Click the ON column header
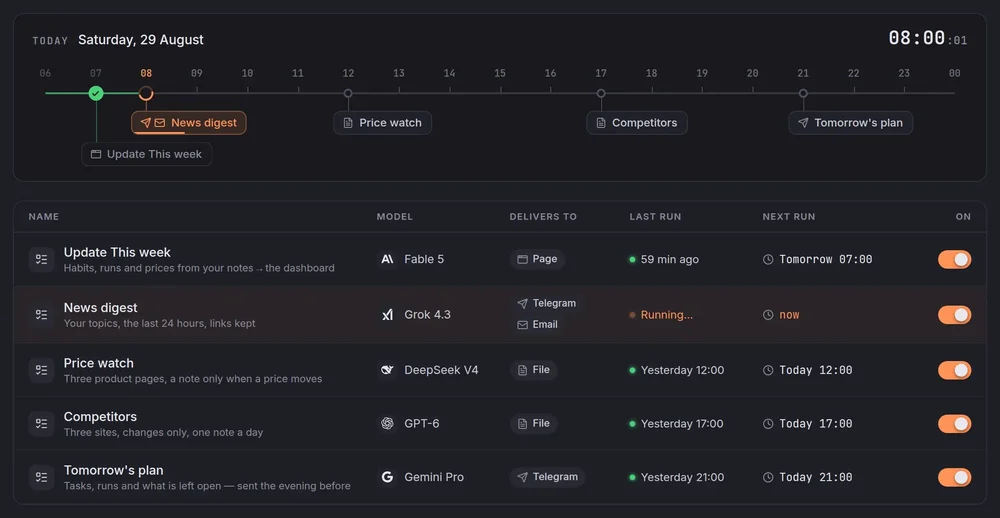 [x=963, y=217]
